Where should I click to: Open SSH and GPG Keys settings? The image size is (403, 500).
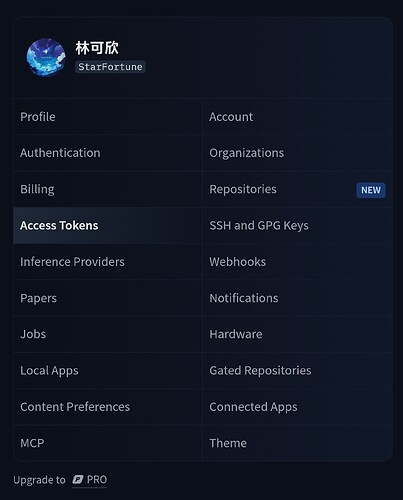click(x=297, y=226)
